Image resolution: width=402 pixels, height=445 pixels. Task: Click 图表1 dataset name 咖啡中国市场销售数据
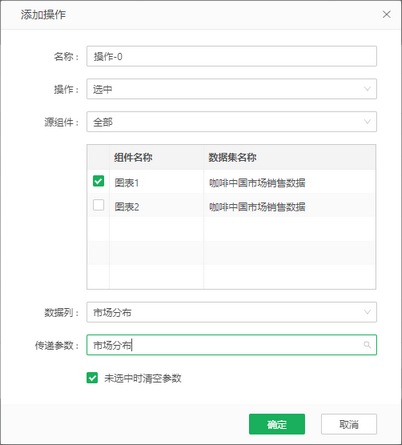point(257,183)
